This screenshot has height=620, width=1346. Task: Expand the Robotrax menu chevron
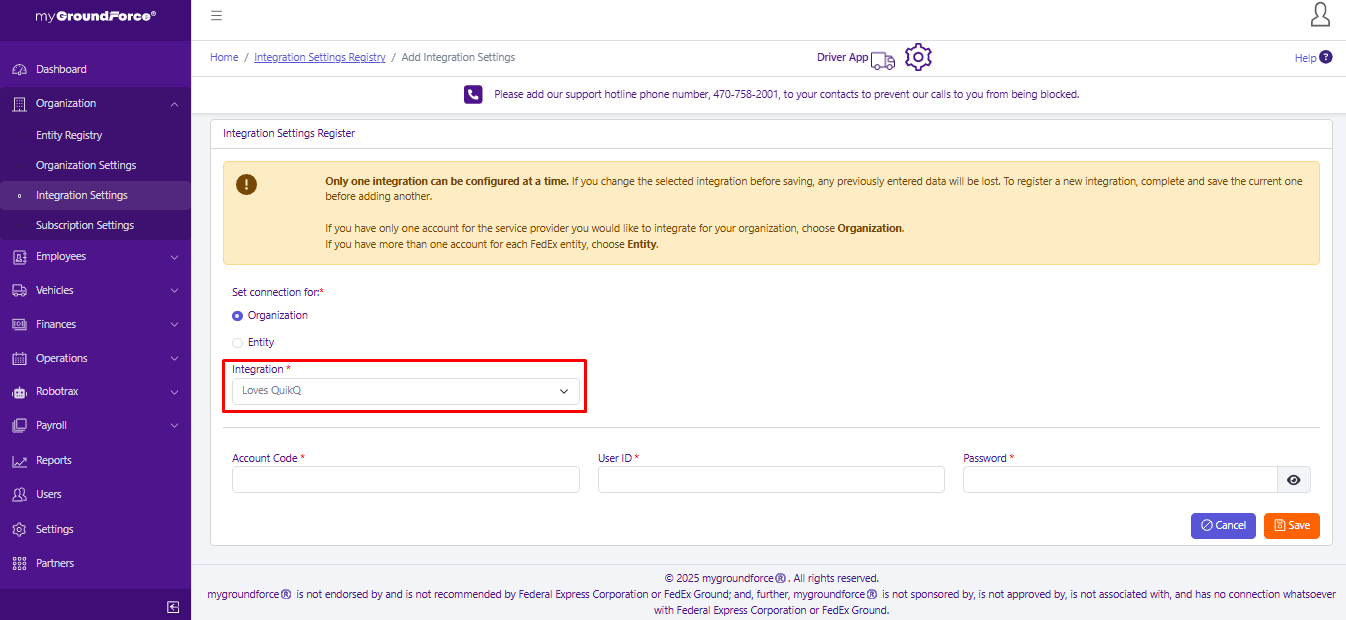[x=175, y=392]
